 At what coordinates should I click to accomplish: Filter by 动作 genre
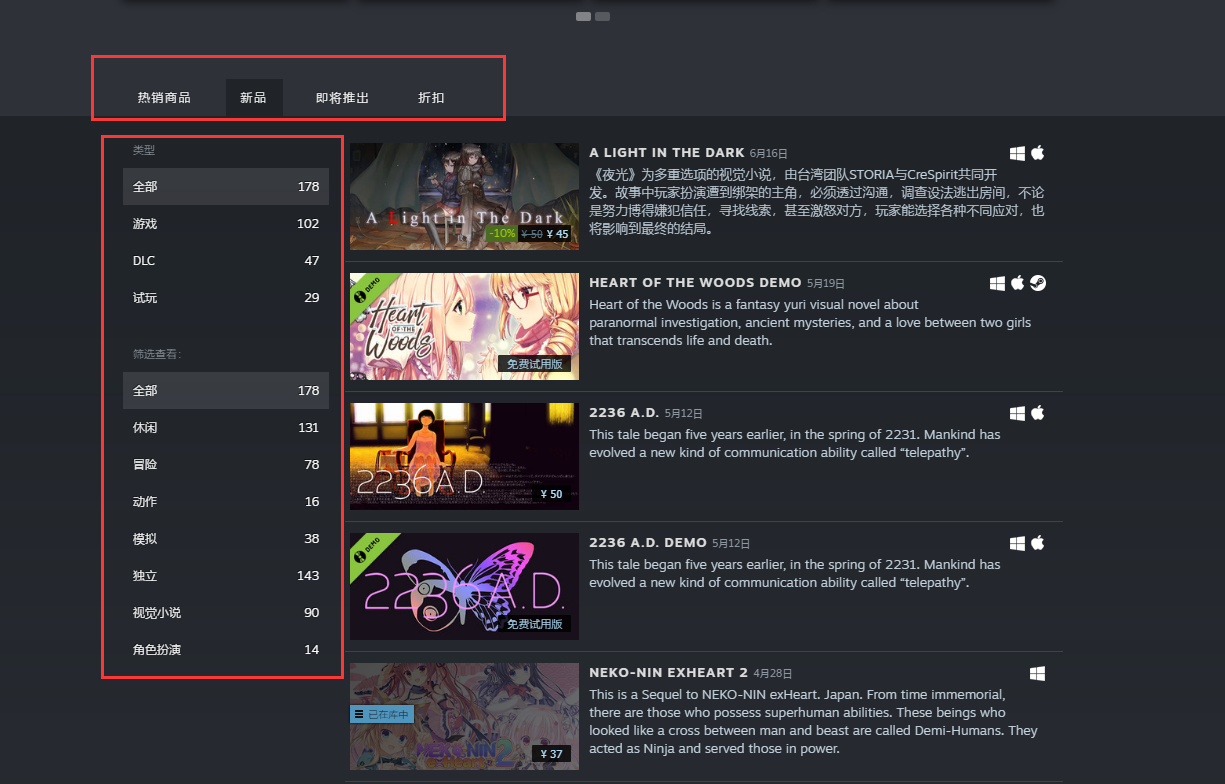click(x=226, y=502)
